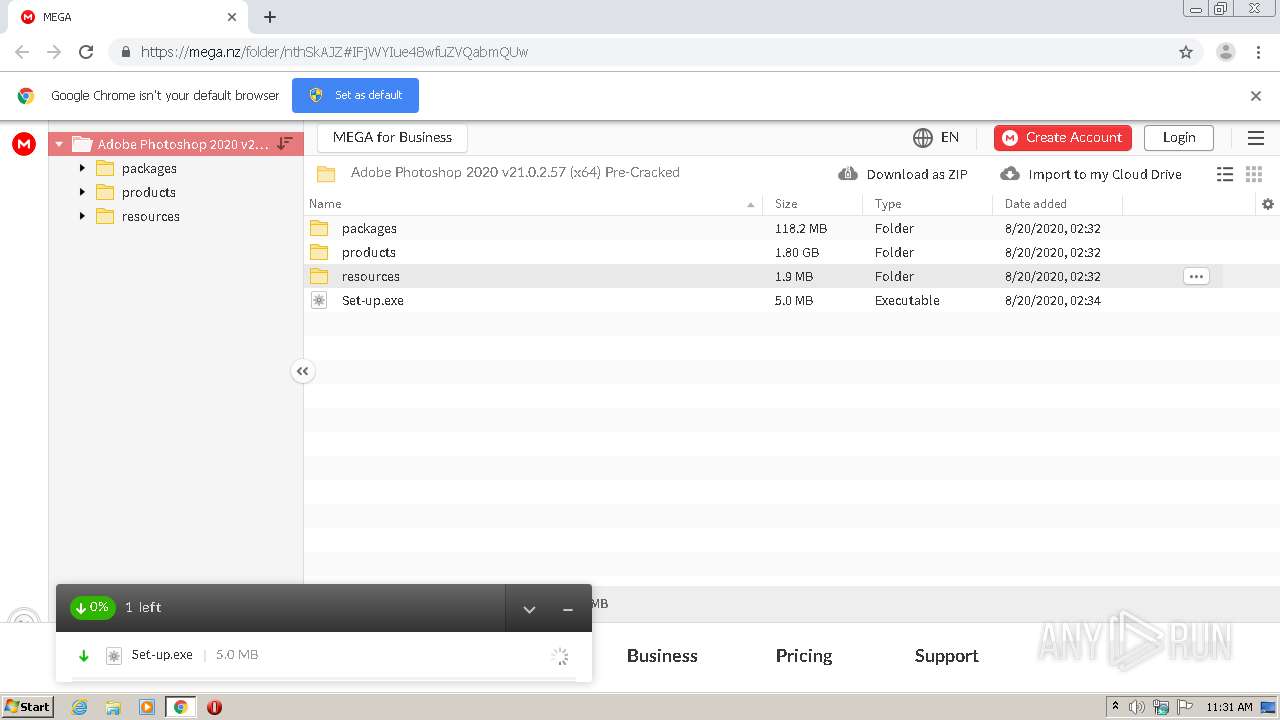
Task: Open Chrome profile avatar icon
Action: [x=1226, y=52]
